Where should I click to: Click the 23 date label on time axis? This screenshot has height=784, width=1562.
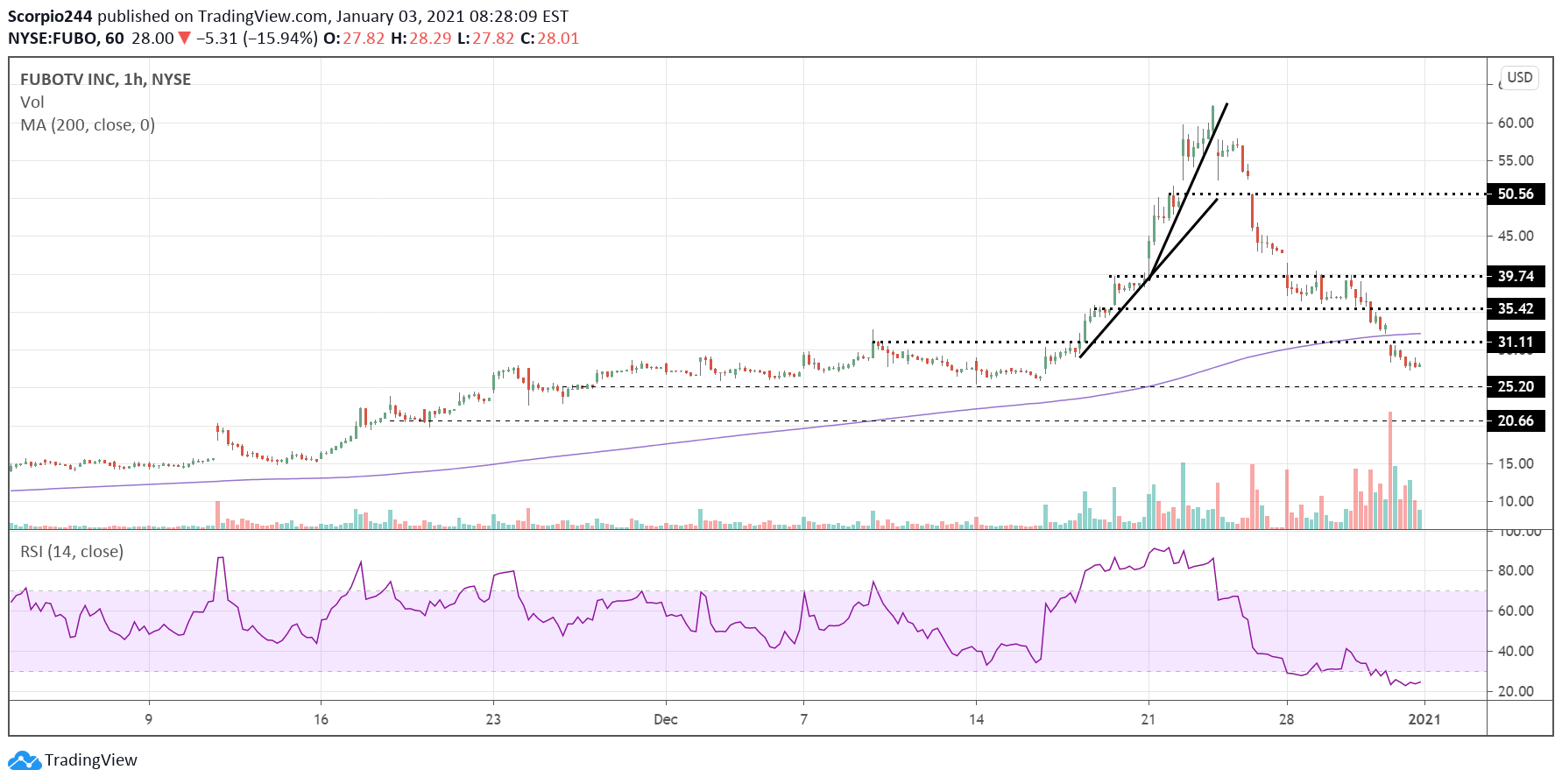coord(493,719)
